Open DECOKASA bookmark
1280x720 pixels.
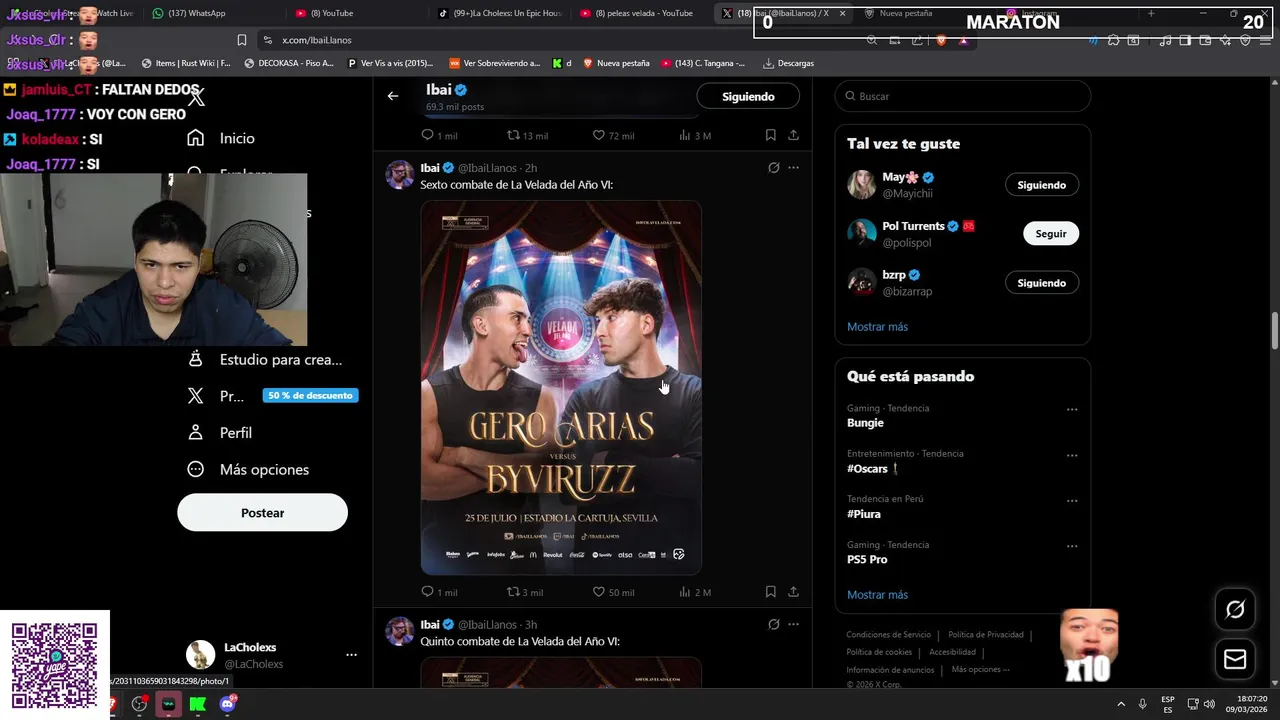point(289,63)
